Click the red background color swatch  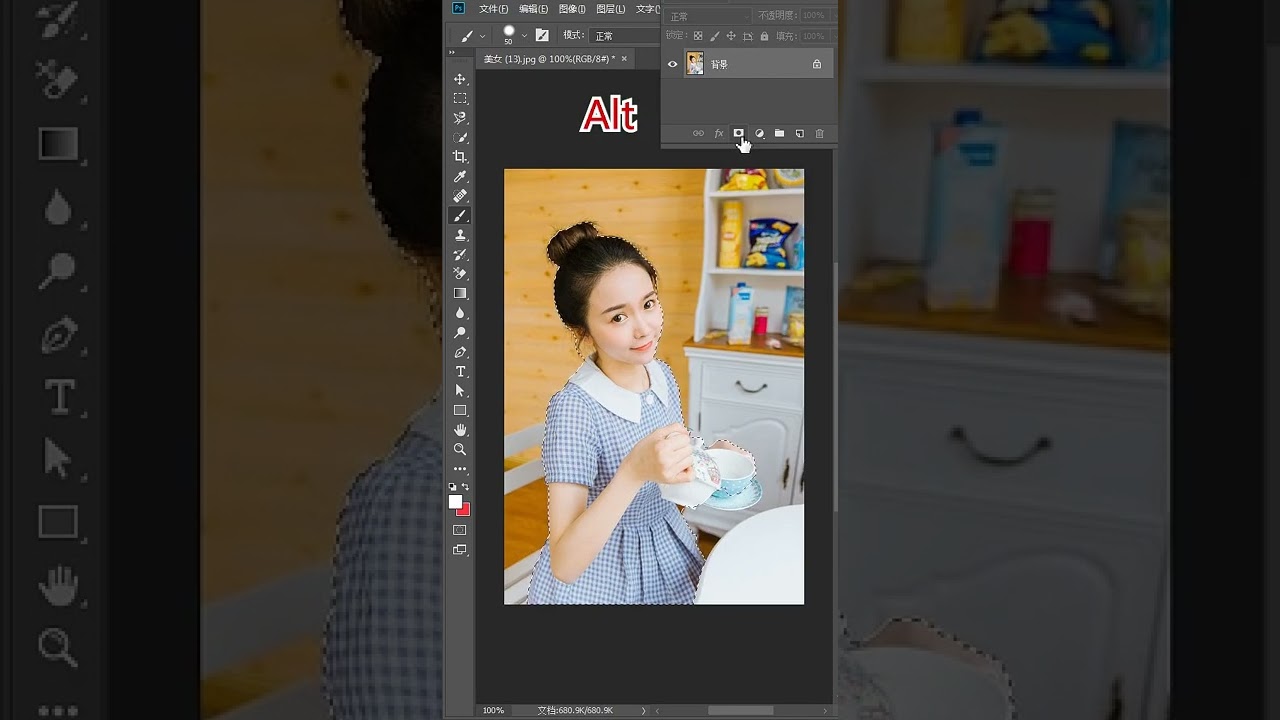(x=465, y=510)
